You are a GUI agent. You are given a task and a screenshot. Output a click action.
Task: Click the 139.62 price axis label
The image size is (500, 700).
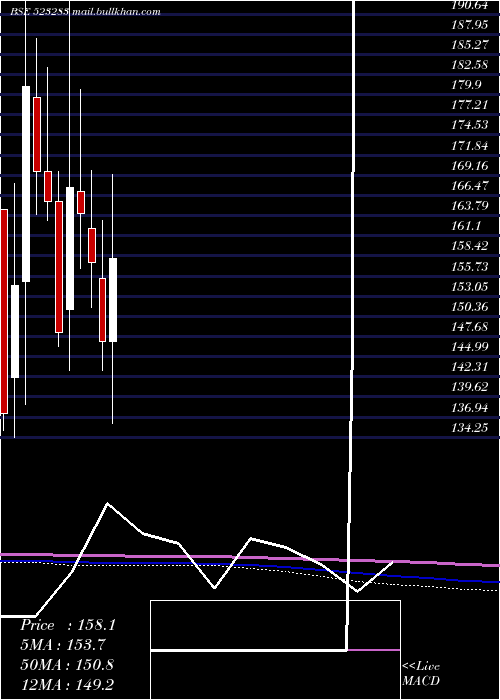(470, 387)
